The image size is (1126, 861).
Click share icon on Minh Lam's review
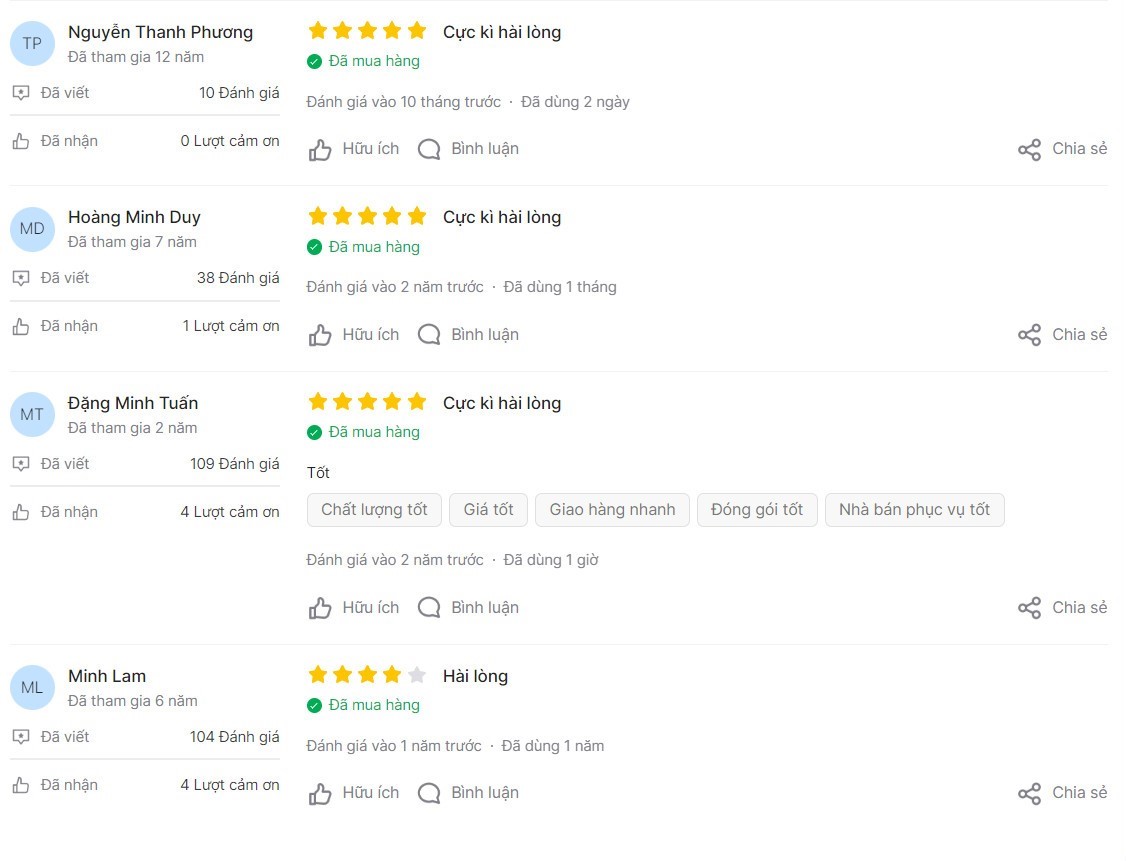[x=1029, y=794]
